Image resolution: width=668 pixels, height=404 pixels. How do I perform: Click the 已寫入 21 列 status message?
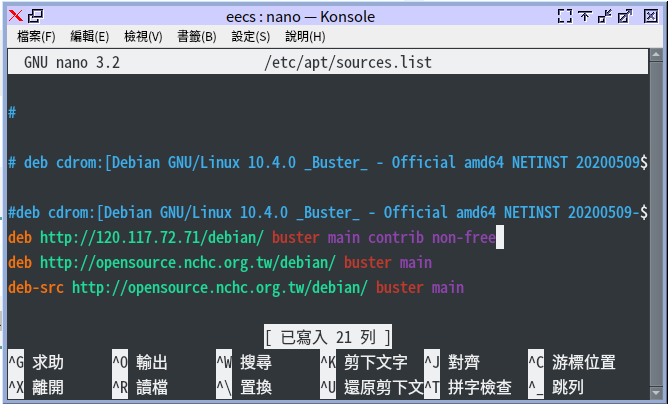327,337
